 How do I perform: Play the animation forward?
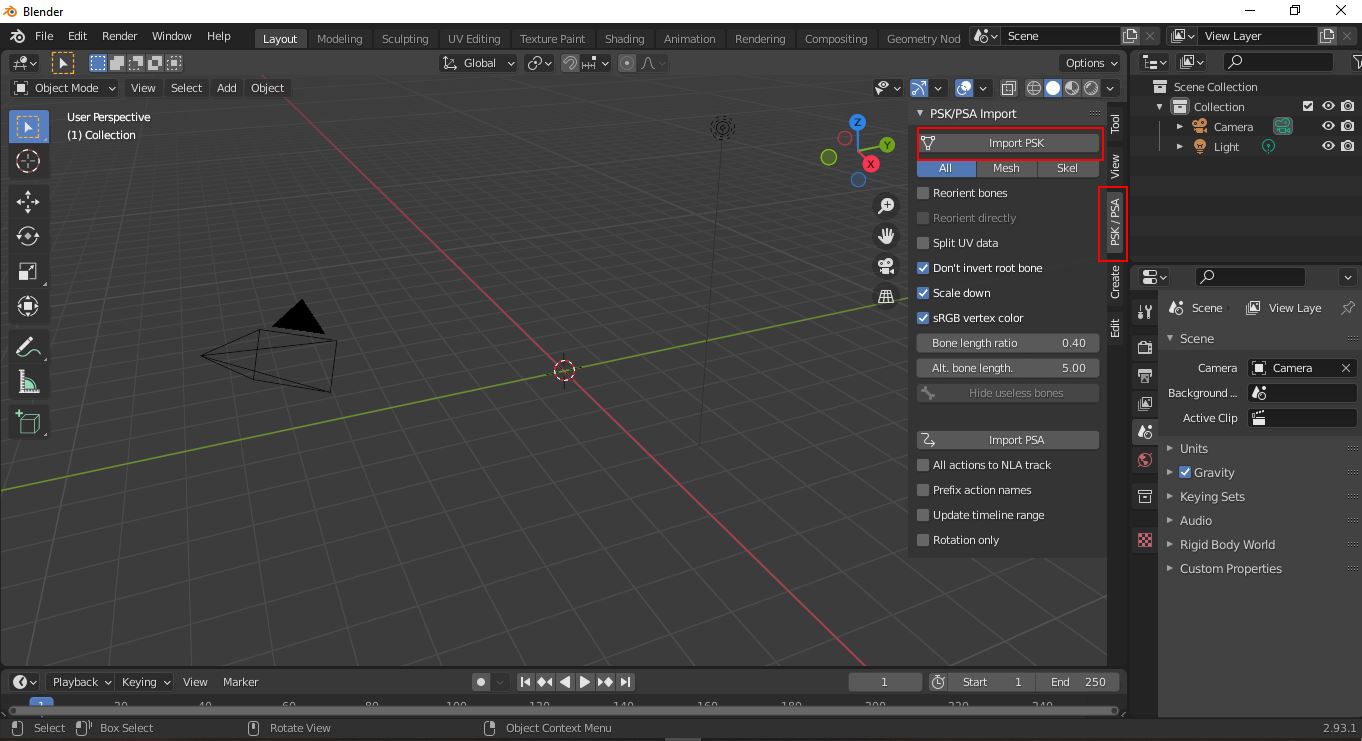click(585, 682)
